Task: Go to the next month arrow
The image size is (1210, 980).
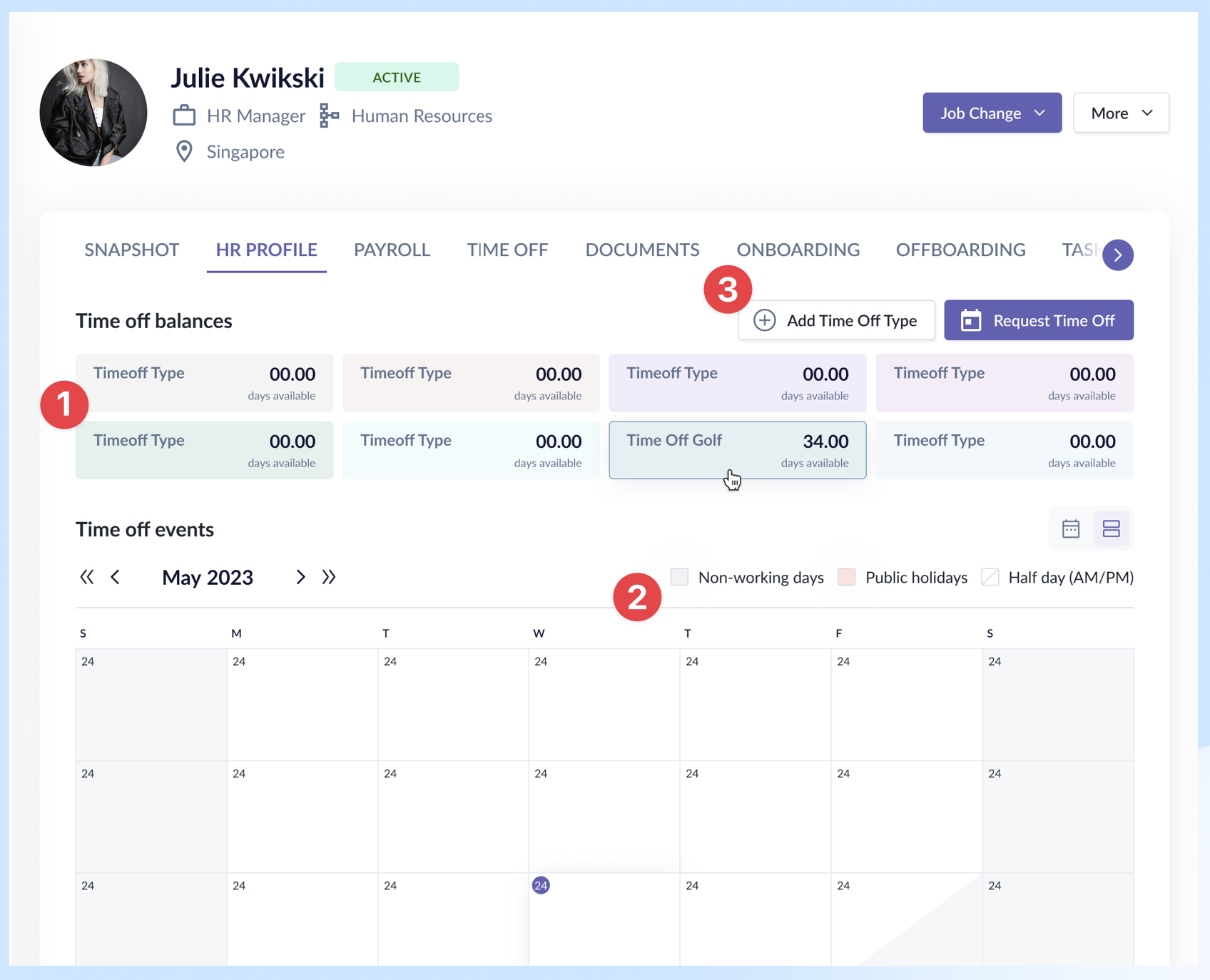Action: [300, 577]
